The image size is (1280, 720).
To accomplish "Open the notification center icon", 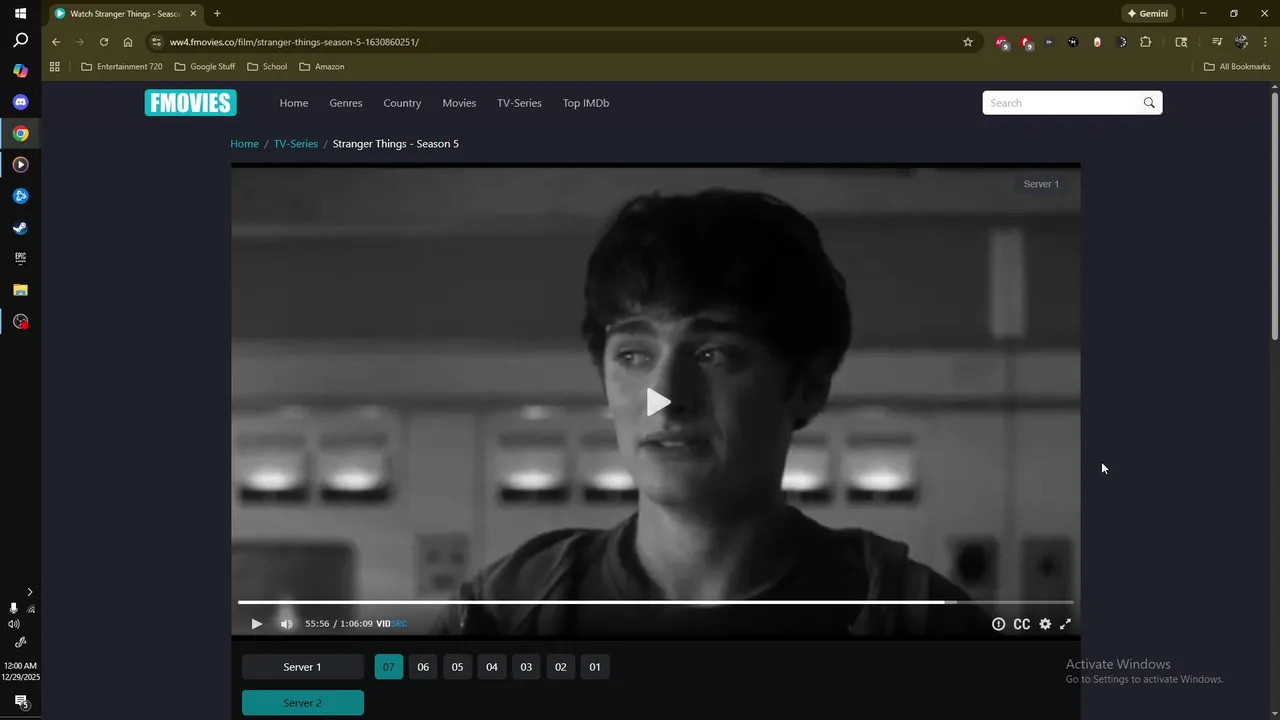I will (x=20, y=701).
